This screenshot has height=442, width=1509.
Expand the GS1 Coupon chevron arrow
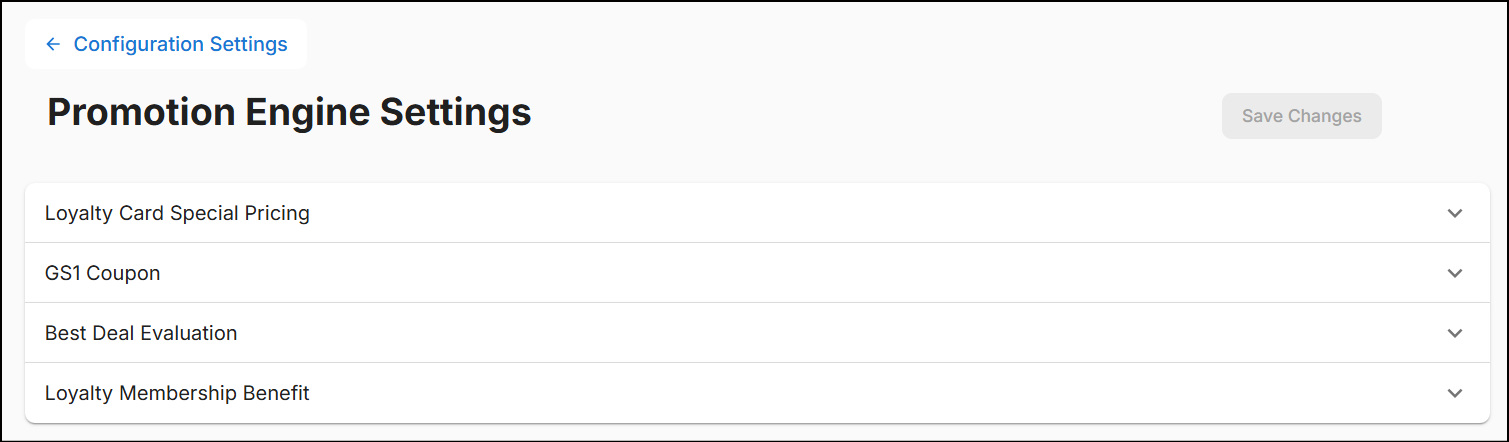(1454, 273)
